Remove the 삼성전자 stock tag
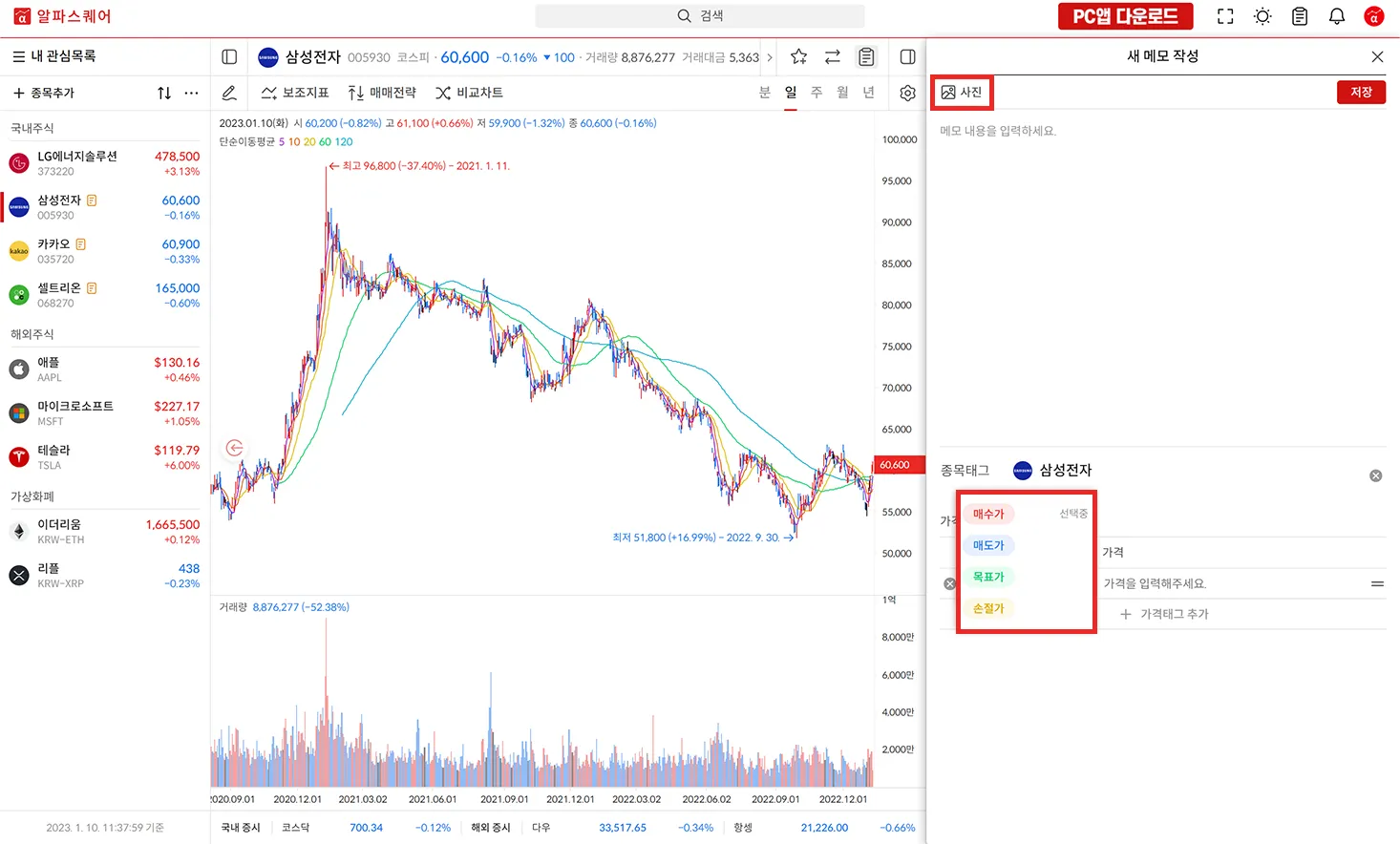The width and height of the screenshot is (1400, 844). pos(1376,475)
